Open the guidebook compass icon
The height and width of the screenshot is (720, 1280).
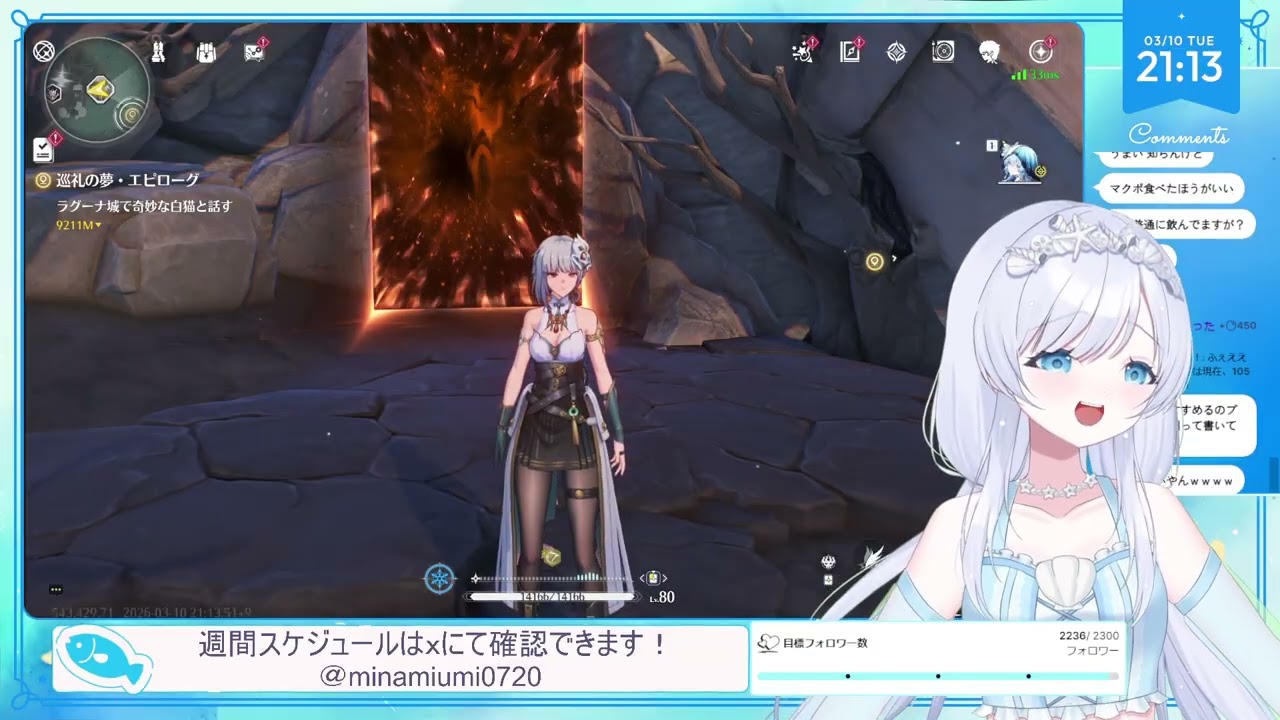(x=850, y=51)
